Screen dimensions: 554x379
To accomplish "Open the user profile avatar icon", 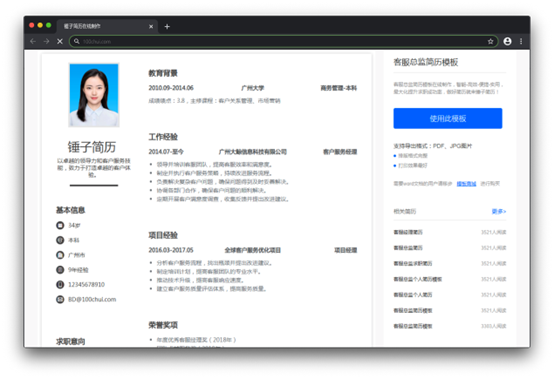I will click(x=507, y=41).
